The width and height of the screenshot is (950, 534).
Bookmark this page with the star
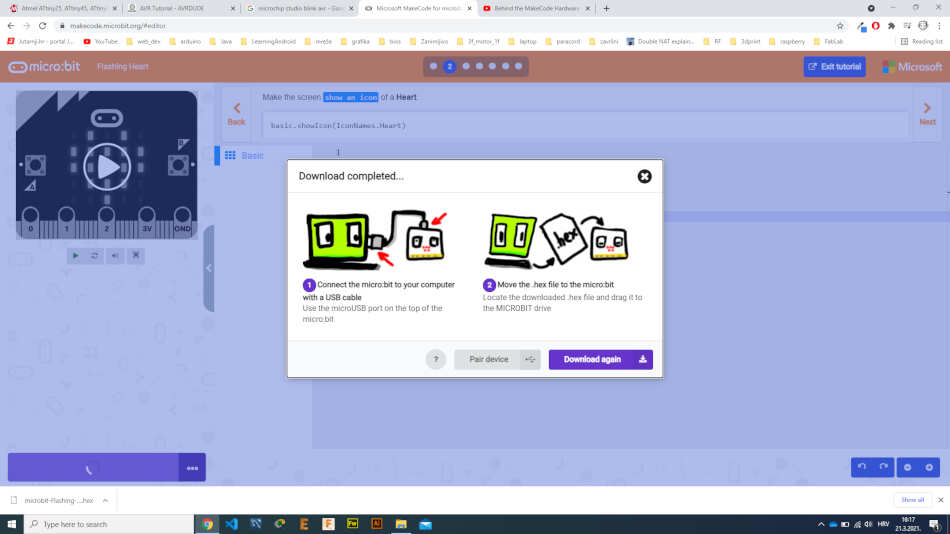840,25
